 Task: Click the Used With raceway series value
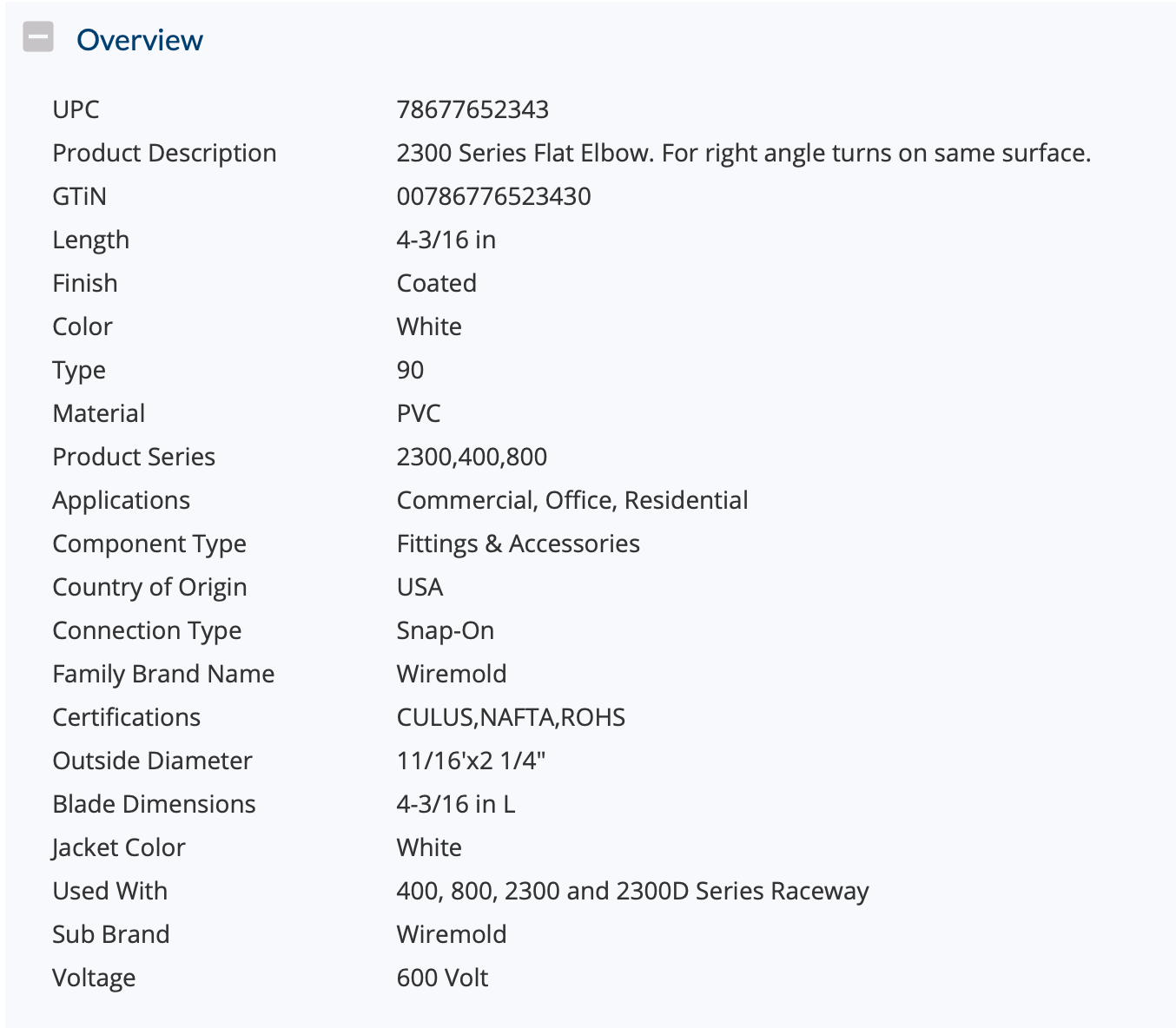[633, 891]
